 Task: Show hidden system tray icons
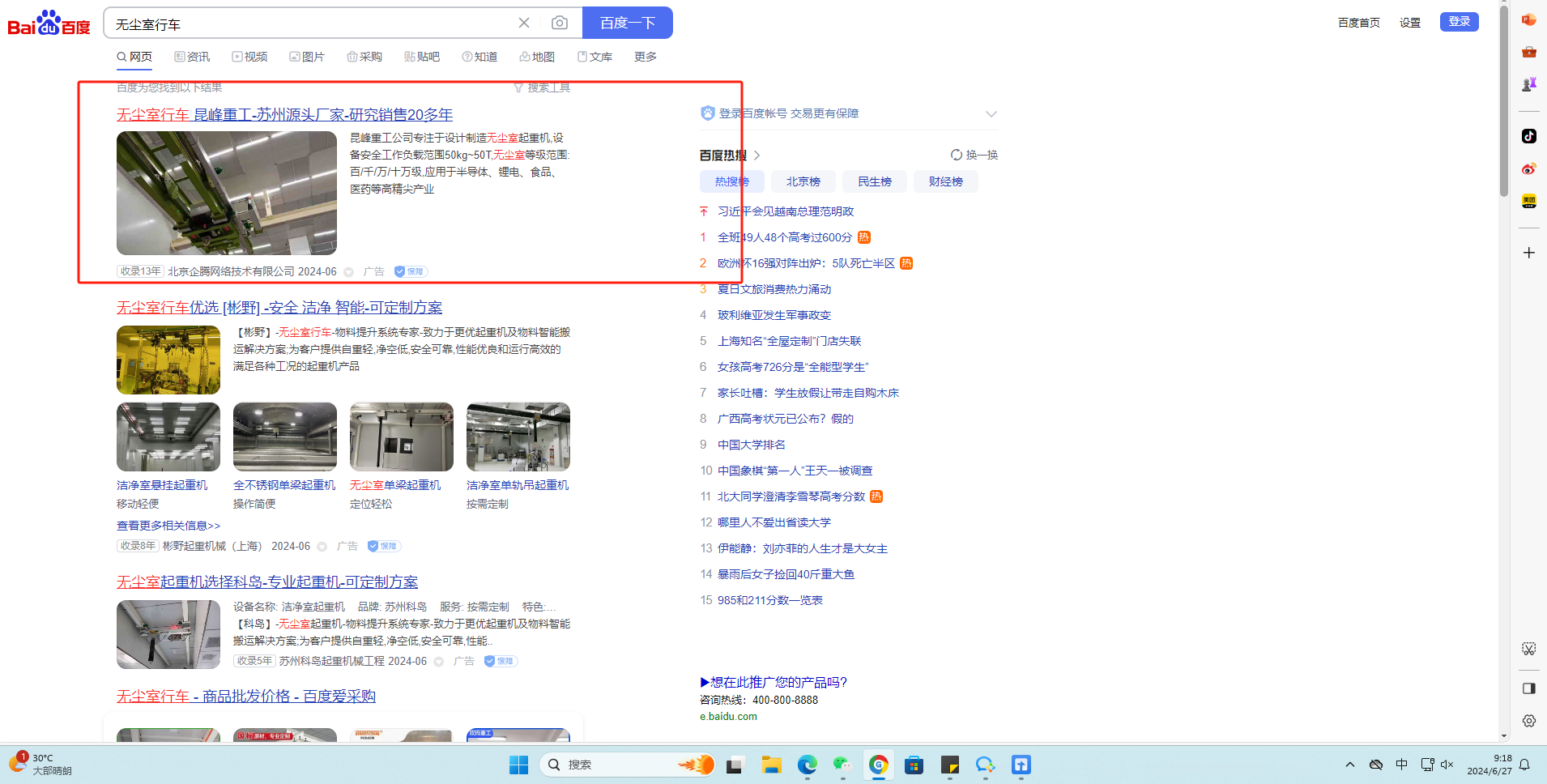pyautogui.click(x=1349, y=765)
